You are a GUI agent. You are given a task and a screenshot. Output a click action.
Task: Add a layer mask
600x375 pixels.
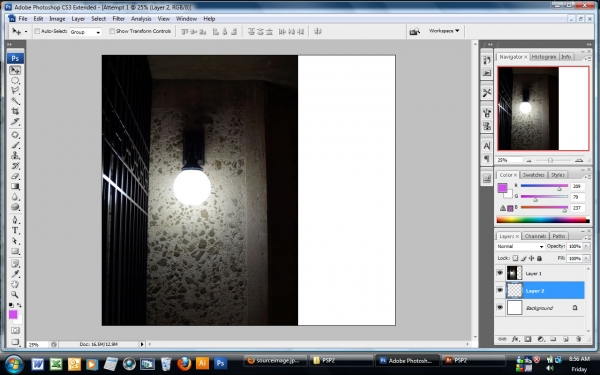pyautogui.click(x=528, y=339)
